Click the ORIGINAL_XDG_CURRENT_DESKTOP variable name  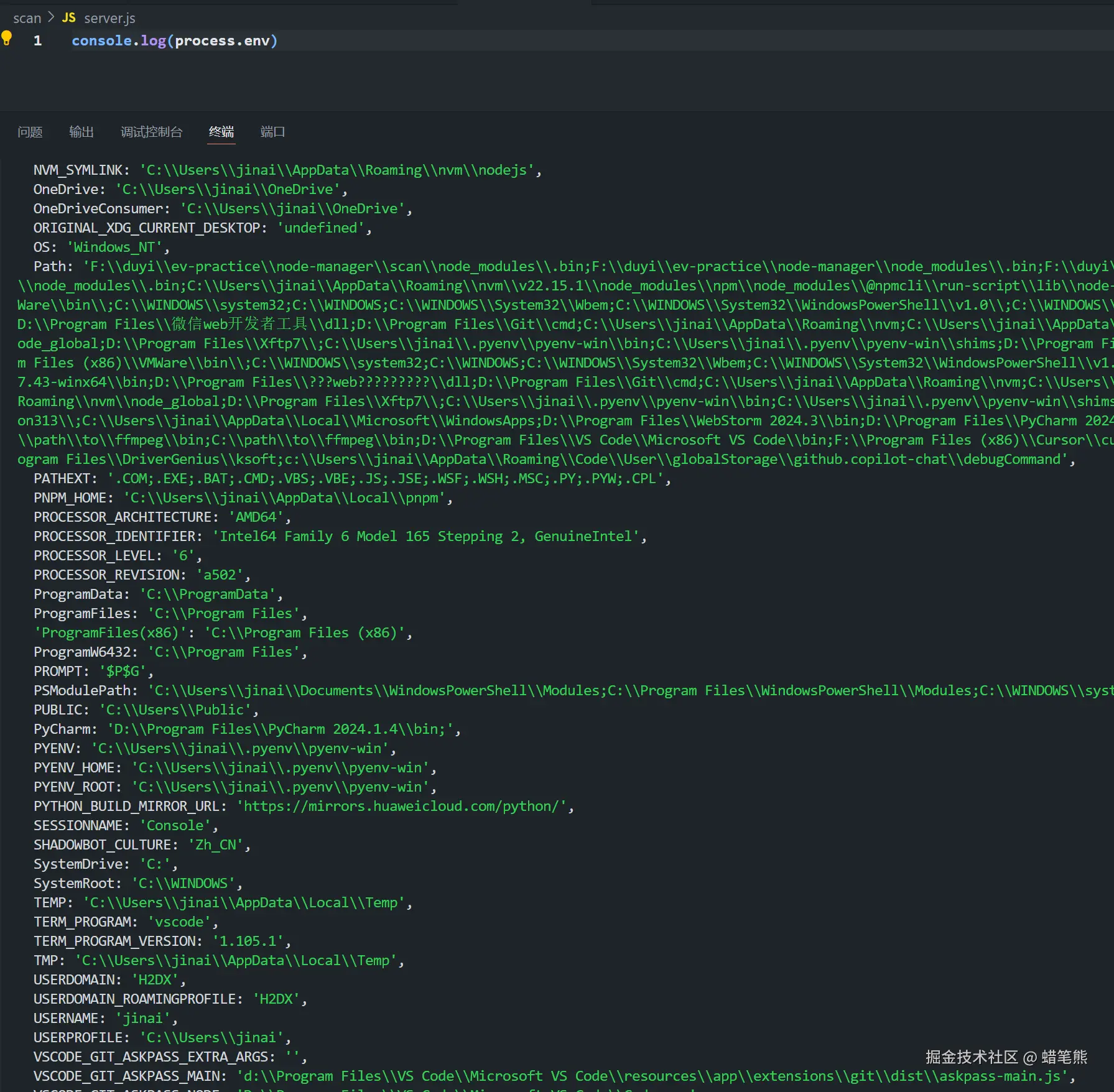click(x=146, y=228)
